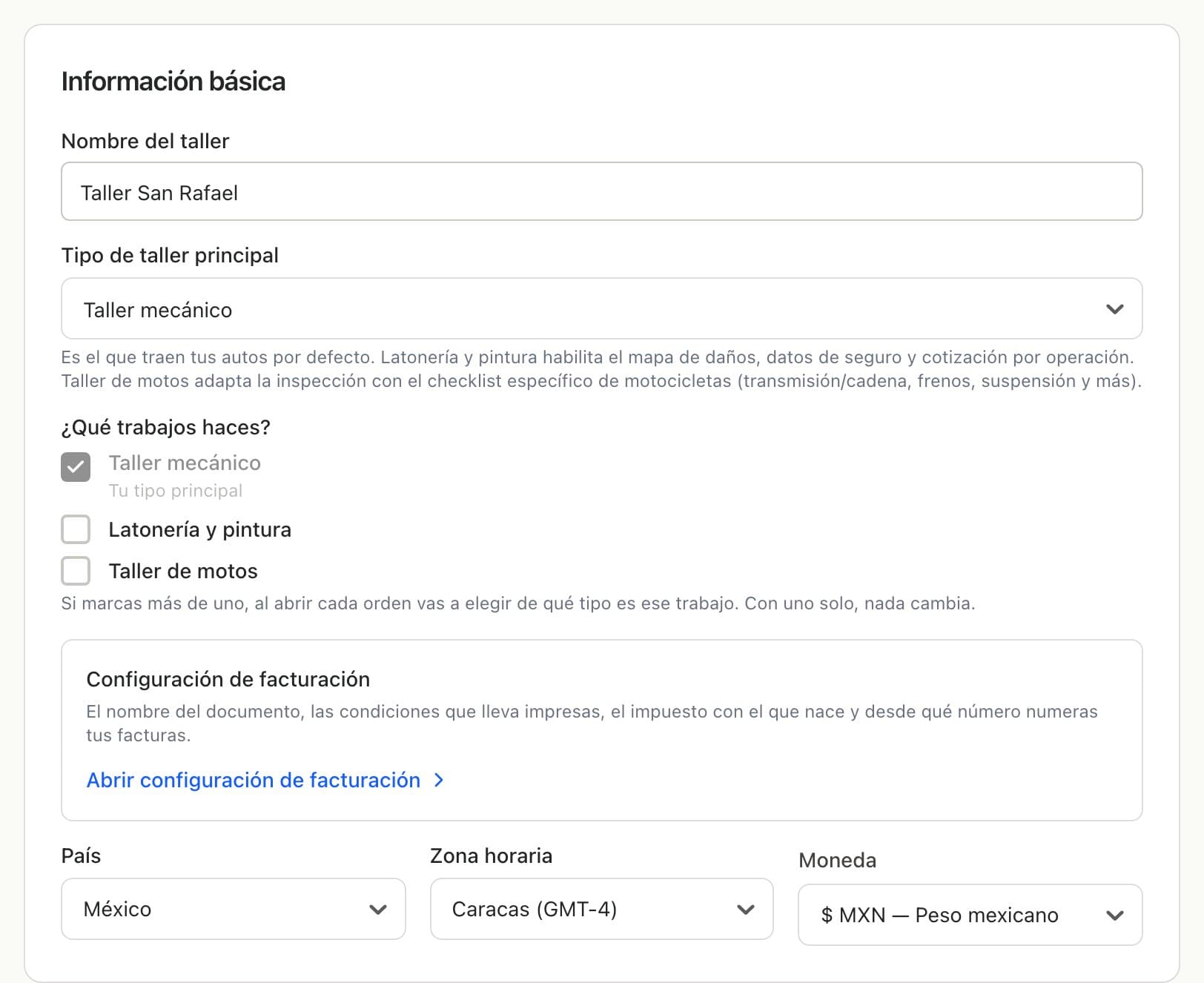This screenshot has width=1204, height=983.
Task: Open the Abrir configuración de facturación link
Action: coord(253,780)
